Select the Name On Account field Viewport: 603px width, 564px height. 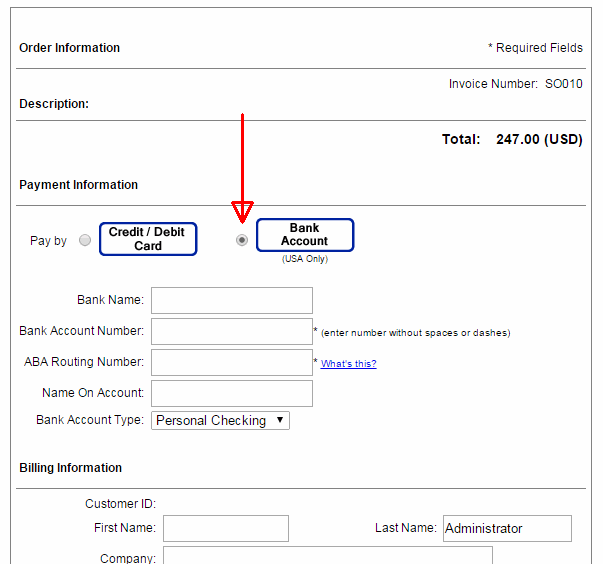232,393
